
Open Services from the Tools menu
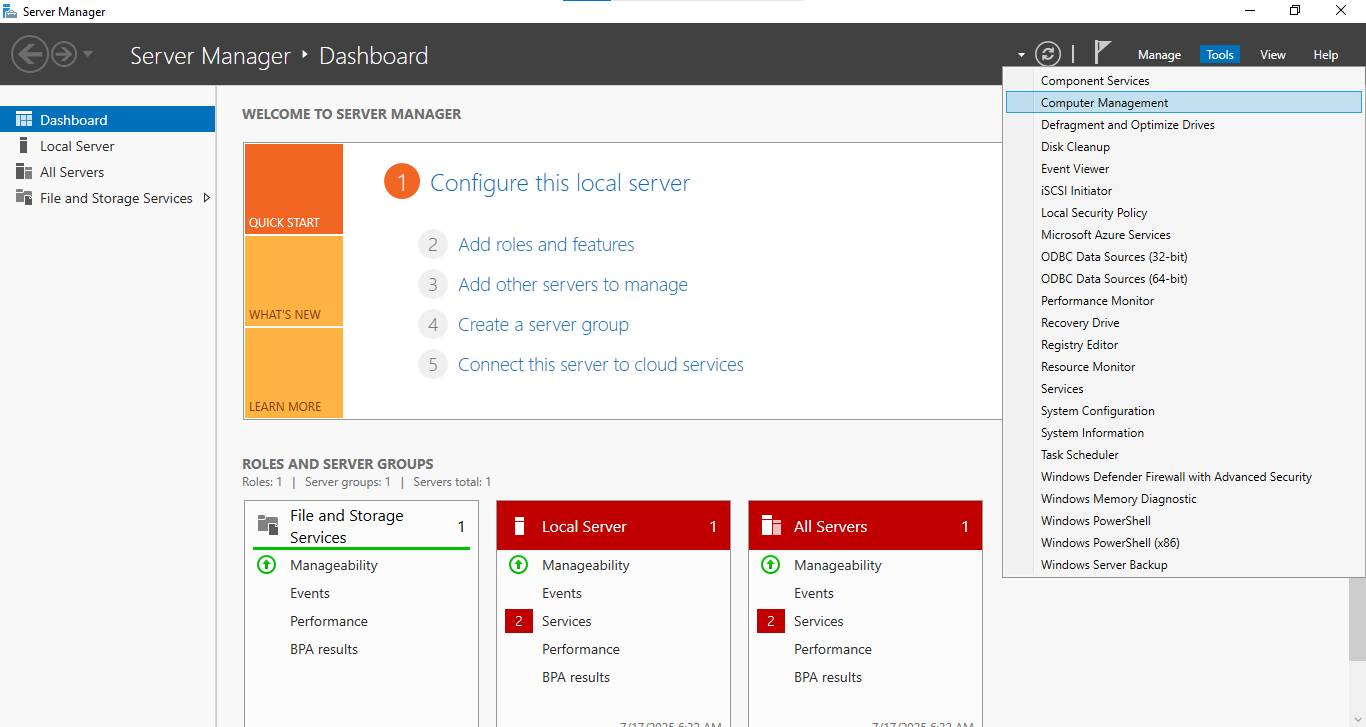pos(1184,389)
